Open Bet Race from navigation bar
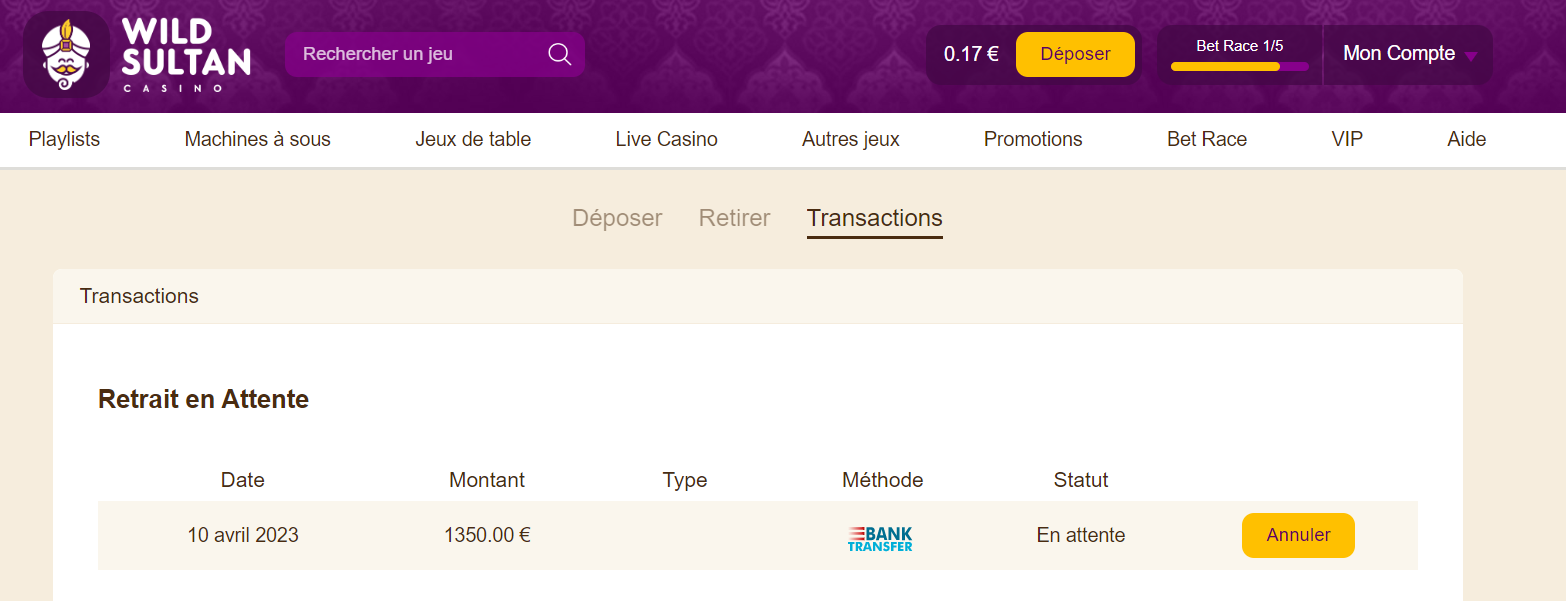 [1207, 139]
